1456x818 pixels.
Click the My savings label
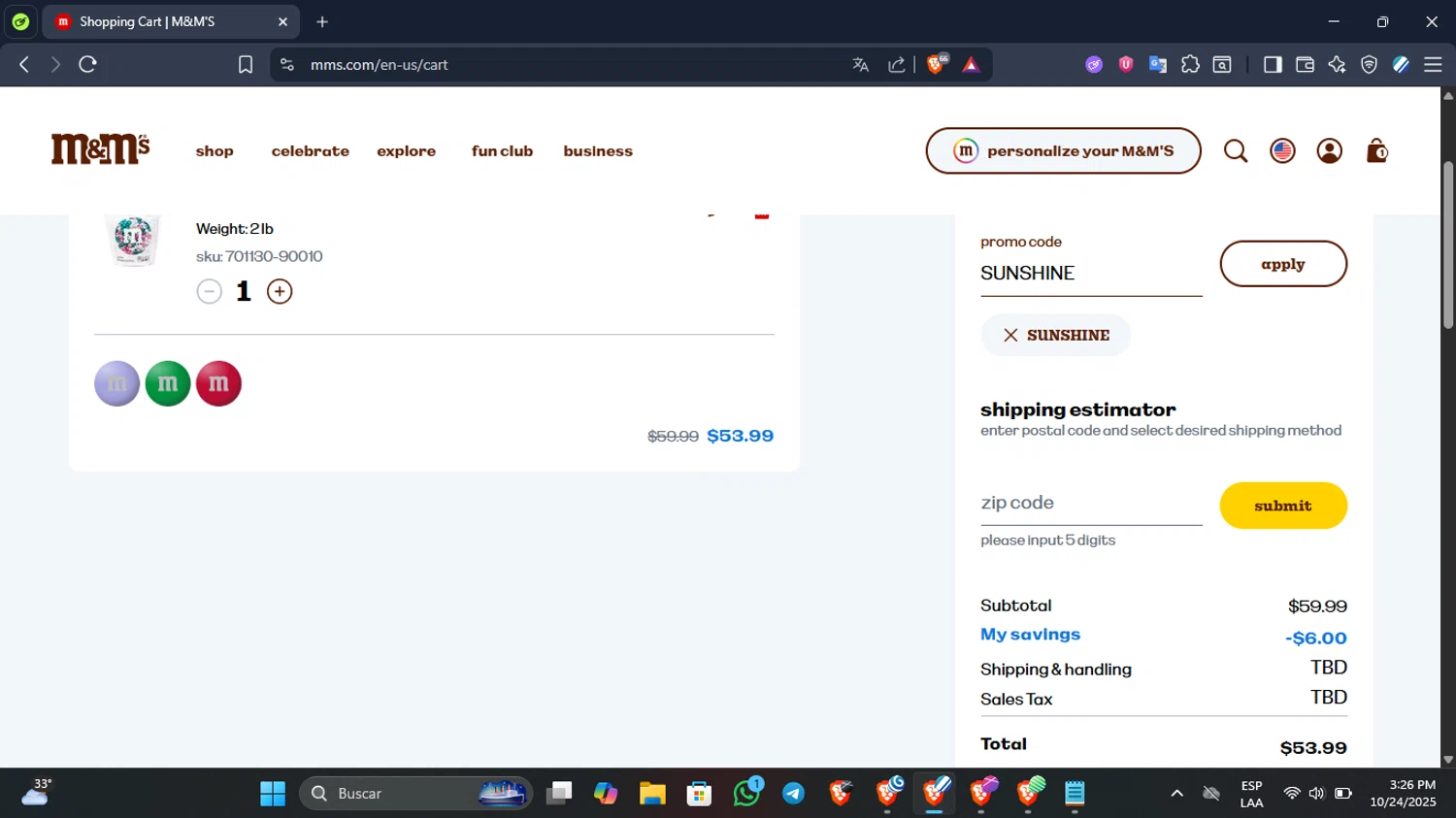(x=1030, y=635)
